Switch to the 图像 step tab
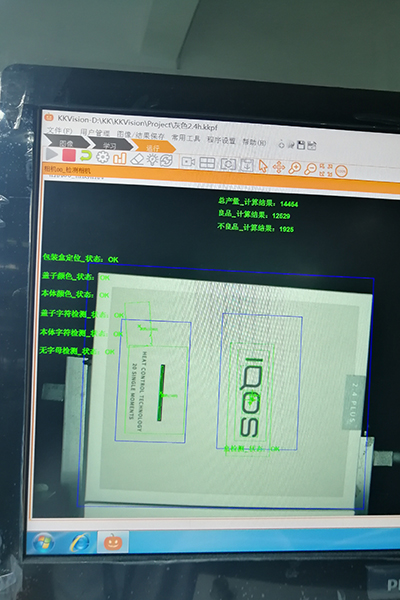 point(66,143)
